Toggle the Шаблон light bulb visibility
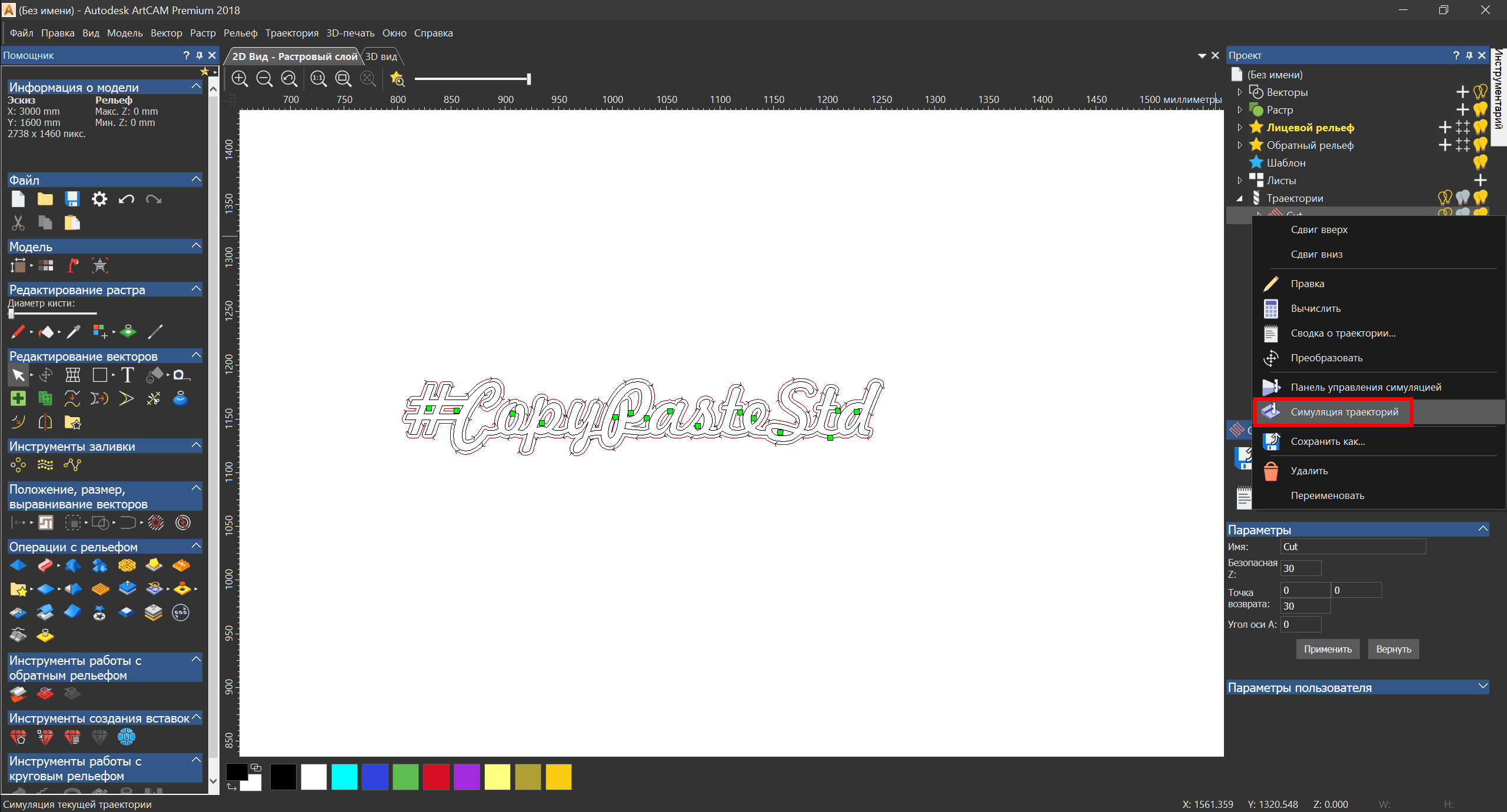The height and width of the screenshot is (812, 1507). coord(1481,163)
